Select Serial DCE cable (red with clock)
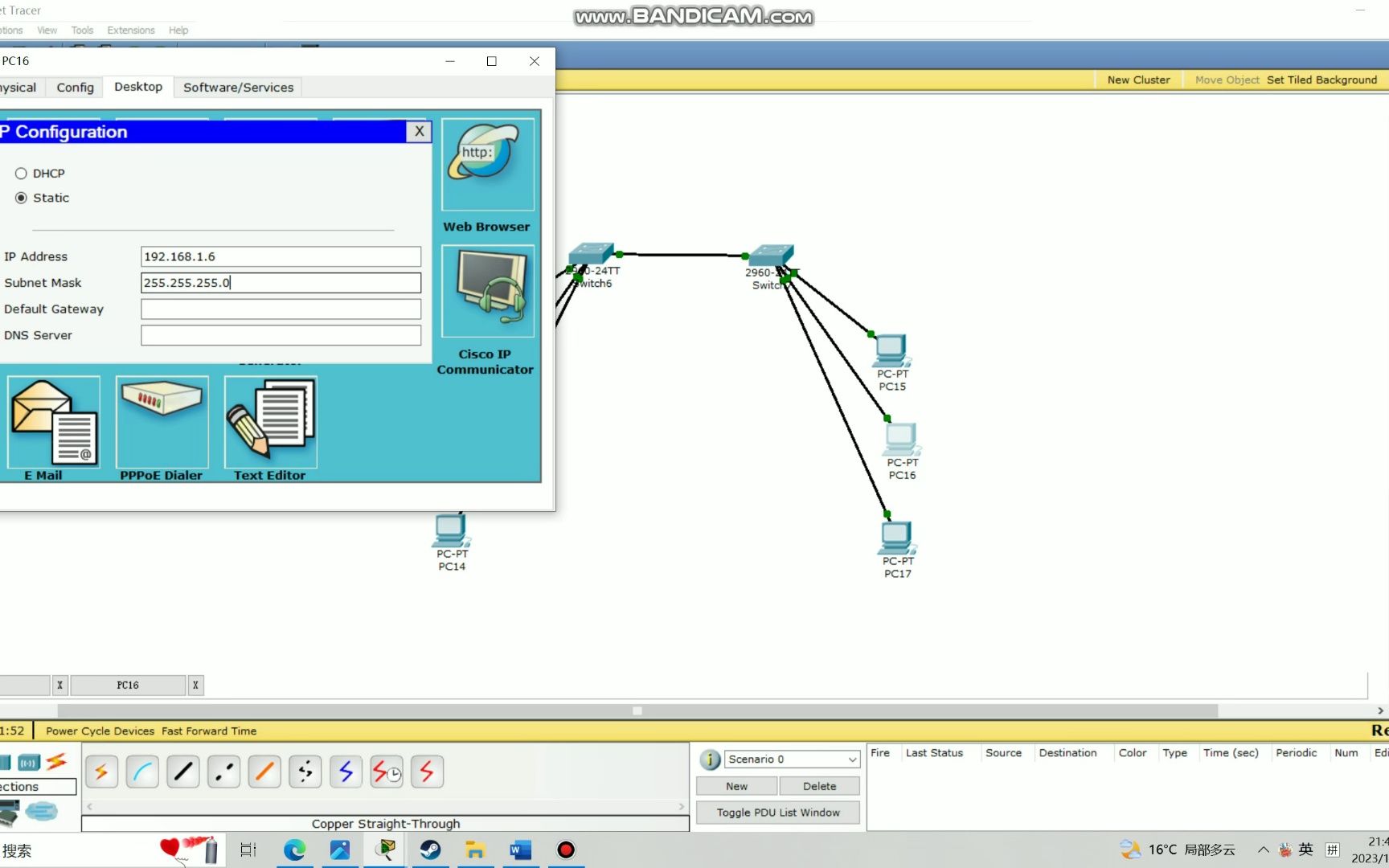 [x=387, y=772]
